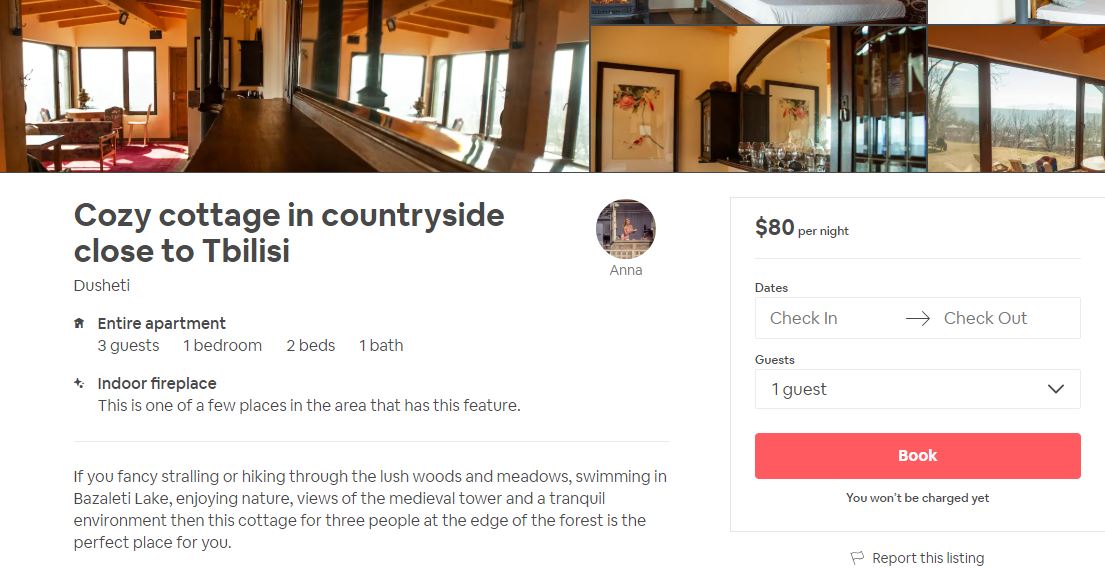Click the Indoor fireplace feature heading
Viewport: 1105px width, 568px height.
tap(157, 383)
